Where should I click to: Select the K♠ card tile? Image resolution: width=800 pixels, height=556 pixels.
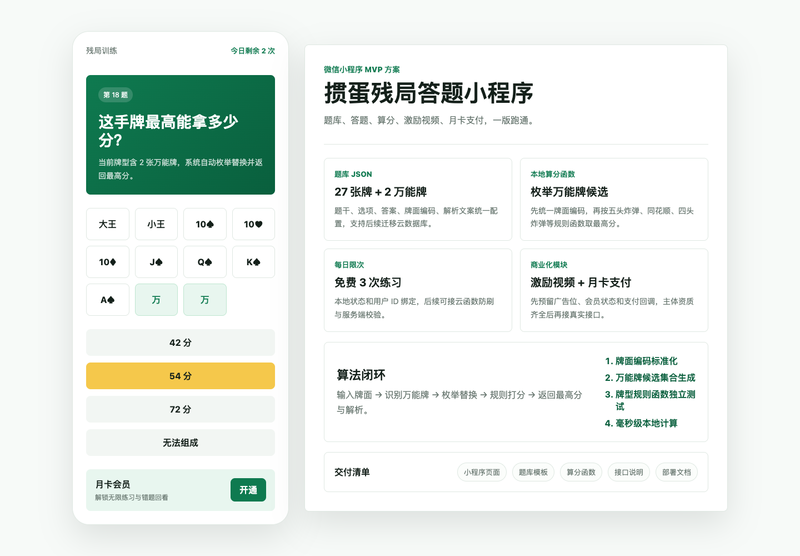(253, 262)
